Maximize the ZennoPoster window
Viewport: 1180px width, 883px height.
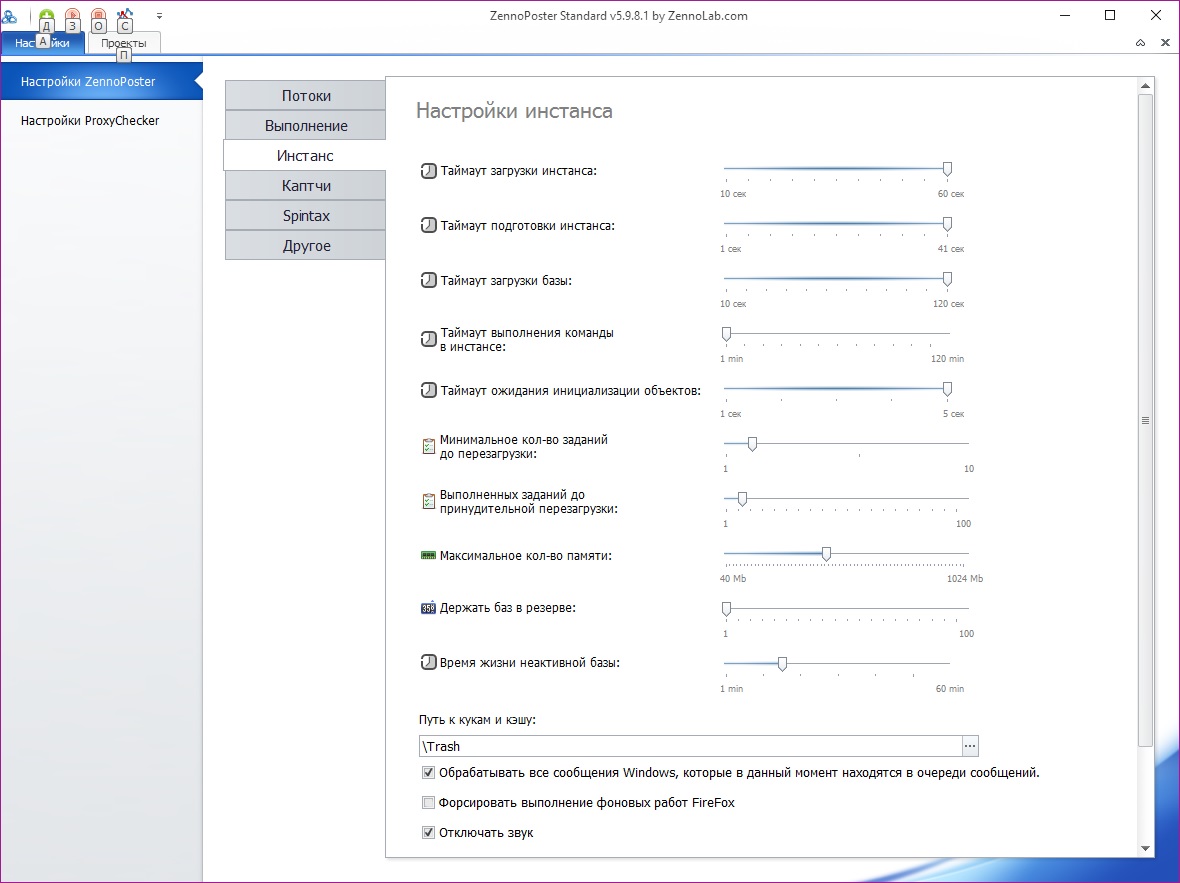coord(1110,15)
